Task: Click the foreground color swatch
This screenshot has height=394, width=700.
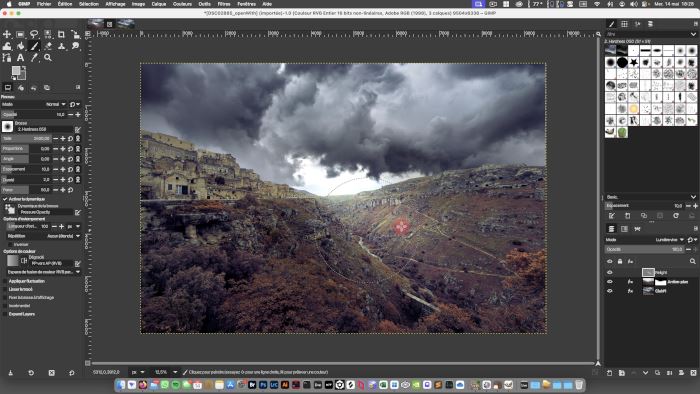Action: point(16,71)
